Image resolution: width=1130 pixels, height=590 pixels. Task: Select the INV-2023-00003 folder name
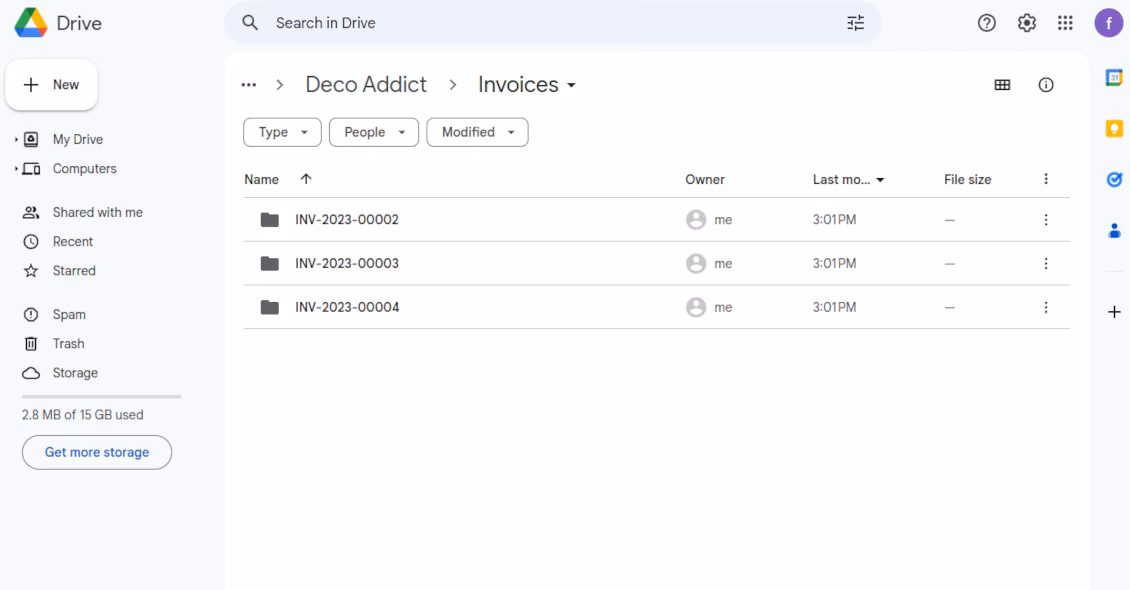[x=347, y=264]
